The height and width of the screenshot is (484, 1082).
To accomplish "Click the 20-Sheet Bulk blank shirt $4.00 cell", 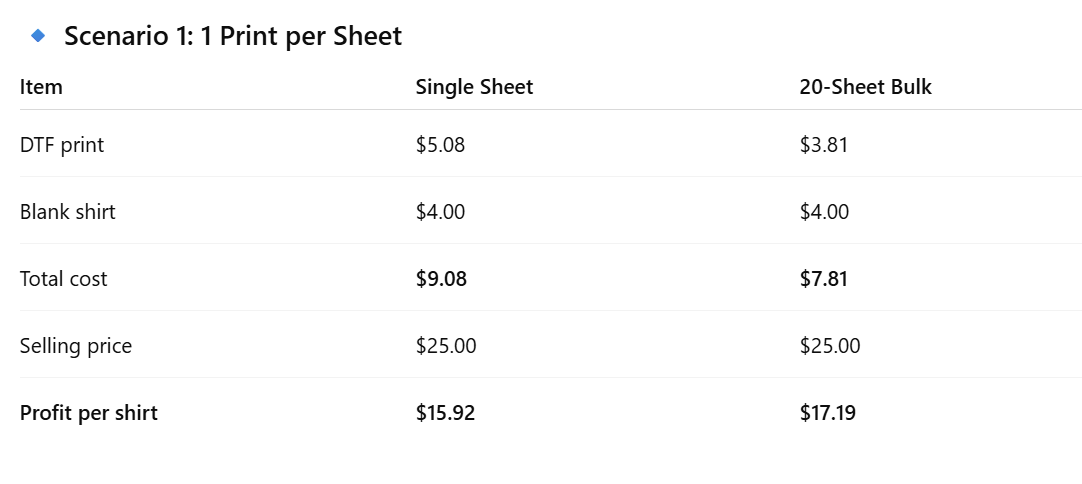I will click(x=824, y=212).
